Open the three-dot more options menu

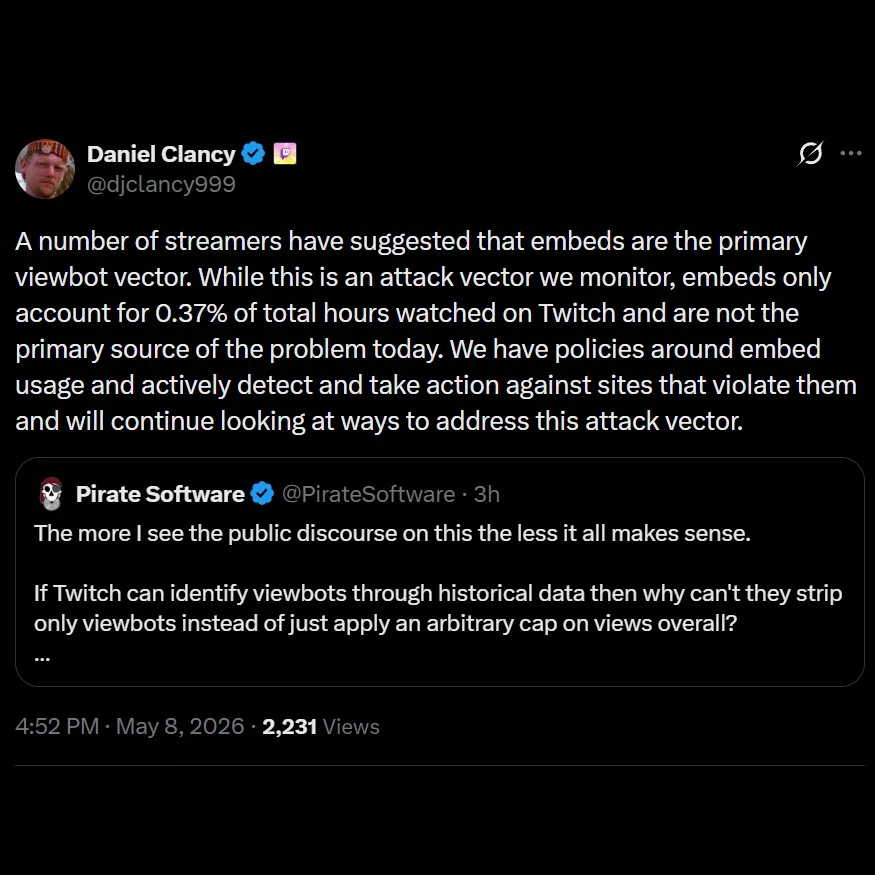850,153
